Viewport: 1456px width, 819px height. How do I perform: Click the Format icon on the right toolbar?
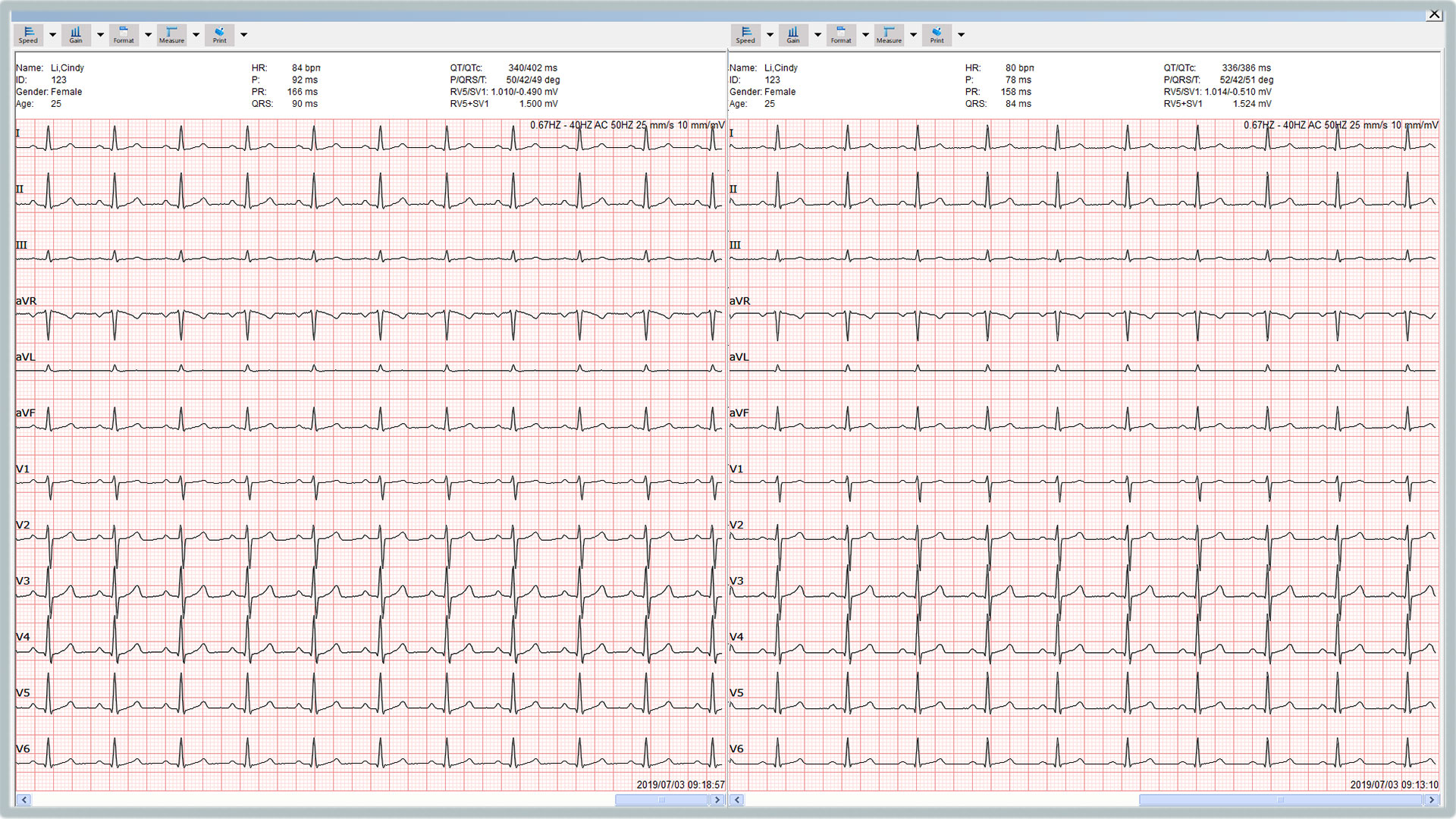coord(840,34)
